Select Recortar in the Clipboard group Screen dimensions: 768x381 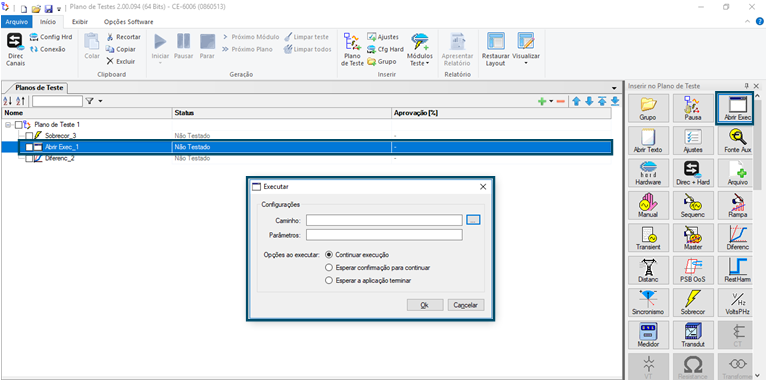click(123, 37)
